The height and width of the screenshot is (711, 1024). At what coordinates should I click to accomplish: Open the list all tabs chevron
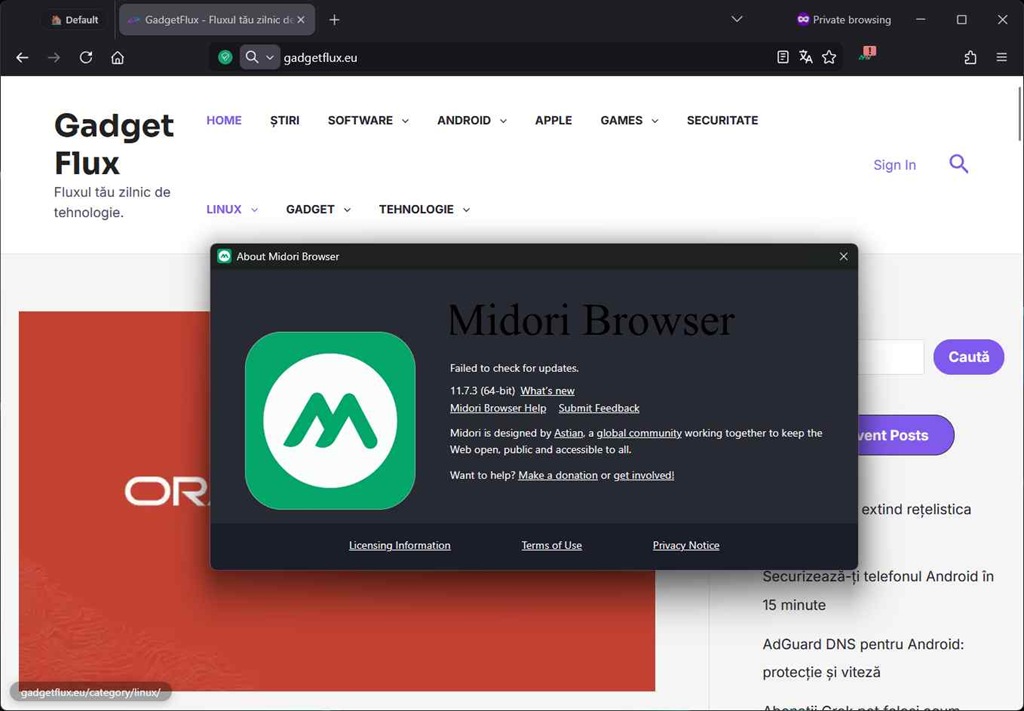[x=737, y=19]
